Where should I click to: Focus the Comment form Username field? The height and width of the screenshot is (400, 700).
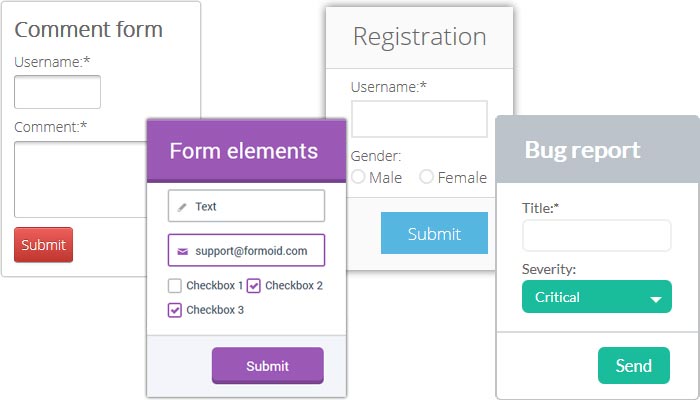[x=57, y=92]
